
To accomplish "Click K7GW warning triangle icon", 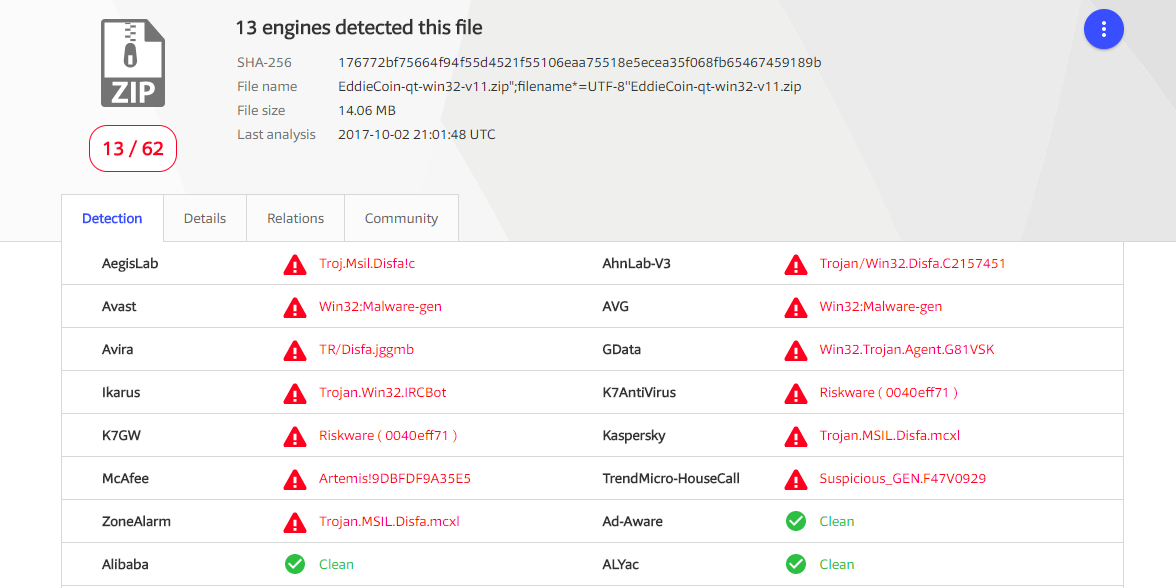I will tap(295, 436).
